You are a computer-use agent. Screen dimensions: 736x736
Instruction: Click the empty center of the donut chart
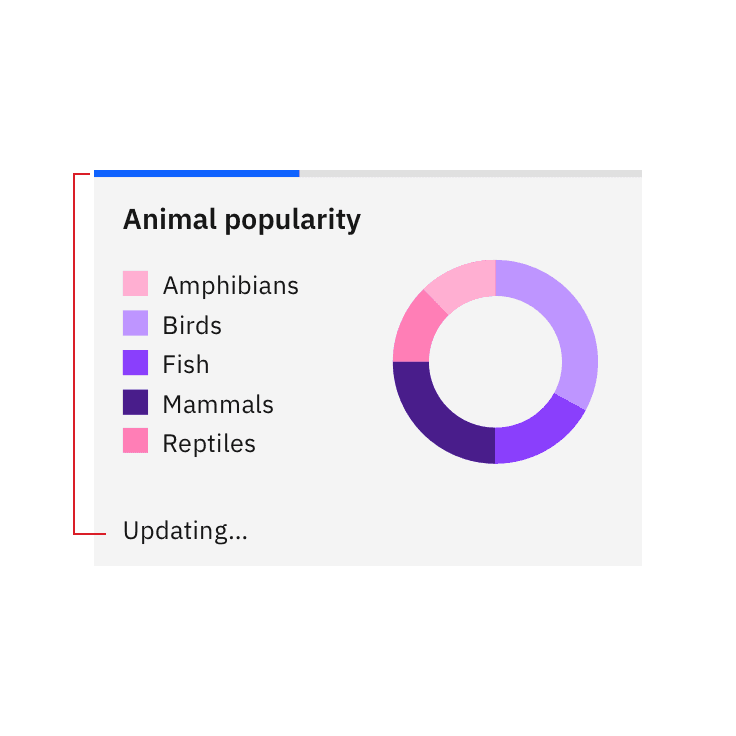495,362
